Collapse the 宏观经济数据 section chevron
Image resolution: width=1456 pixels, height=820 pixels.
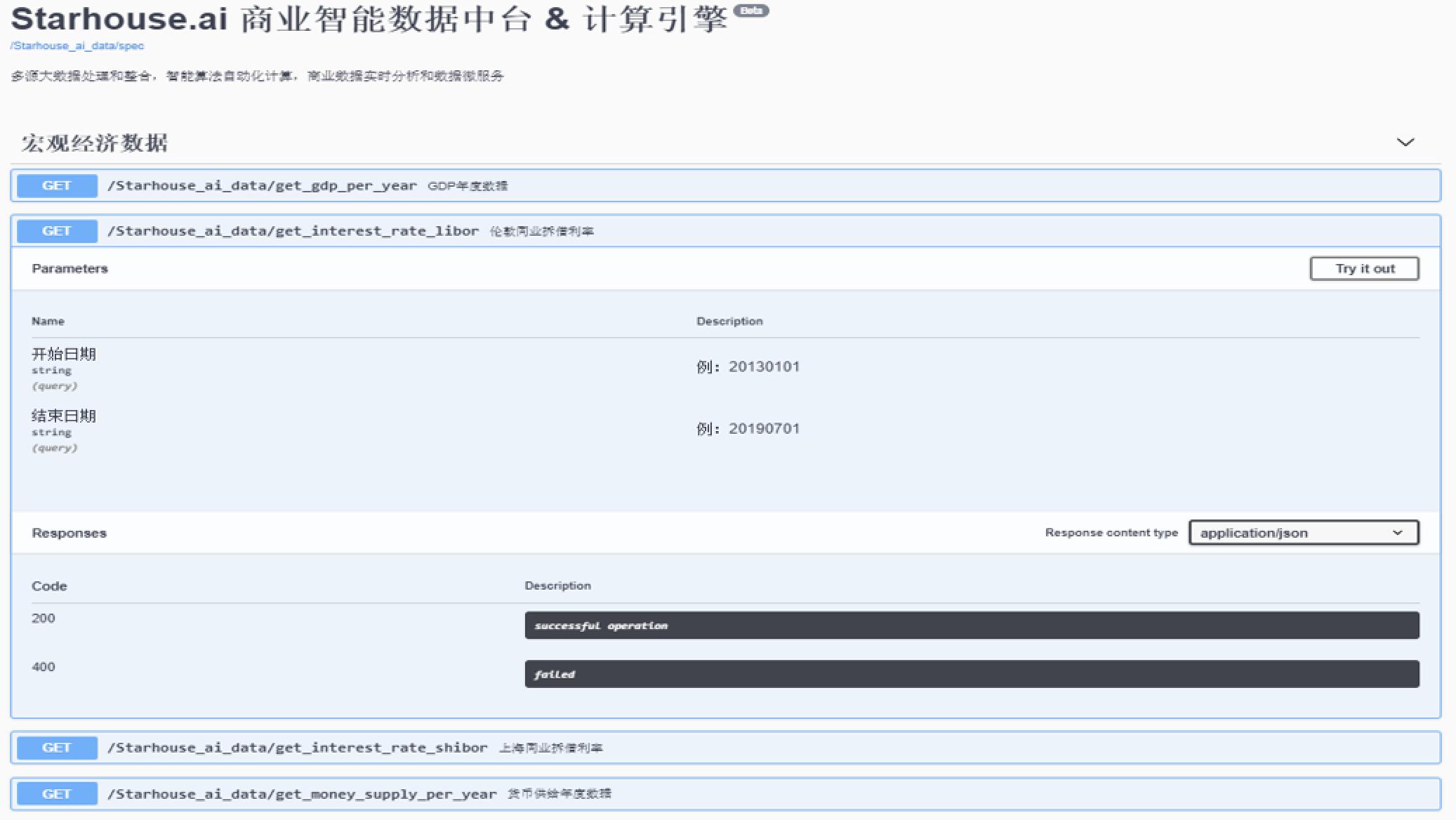(x=1405, y=143)
